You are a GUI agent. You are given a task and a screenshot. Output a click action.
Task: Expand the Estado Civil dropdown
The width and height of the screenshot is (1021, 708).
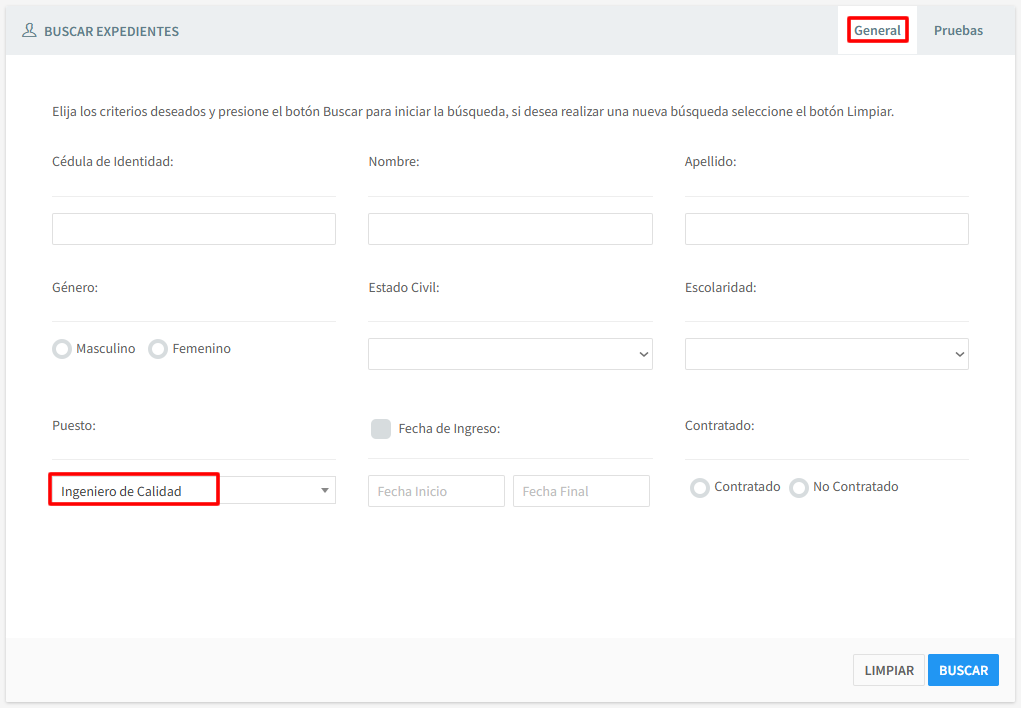[510, 354]
